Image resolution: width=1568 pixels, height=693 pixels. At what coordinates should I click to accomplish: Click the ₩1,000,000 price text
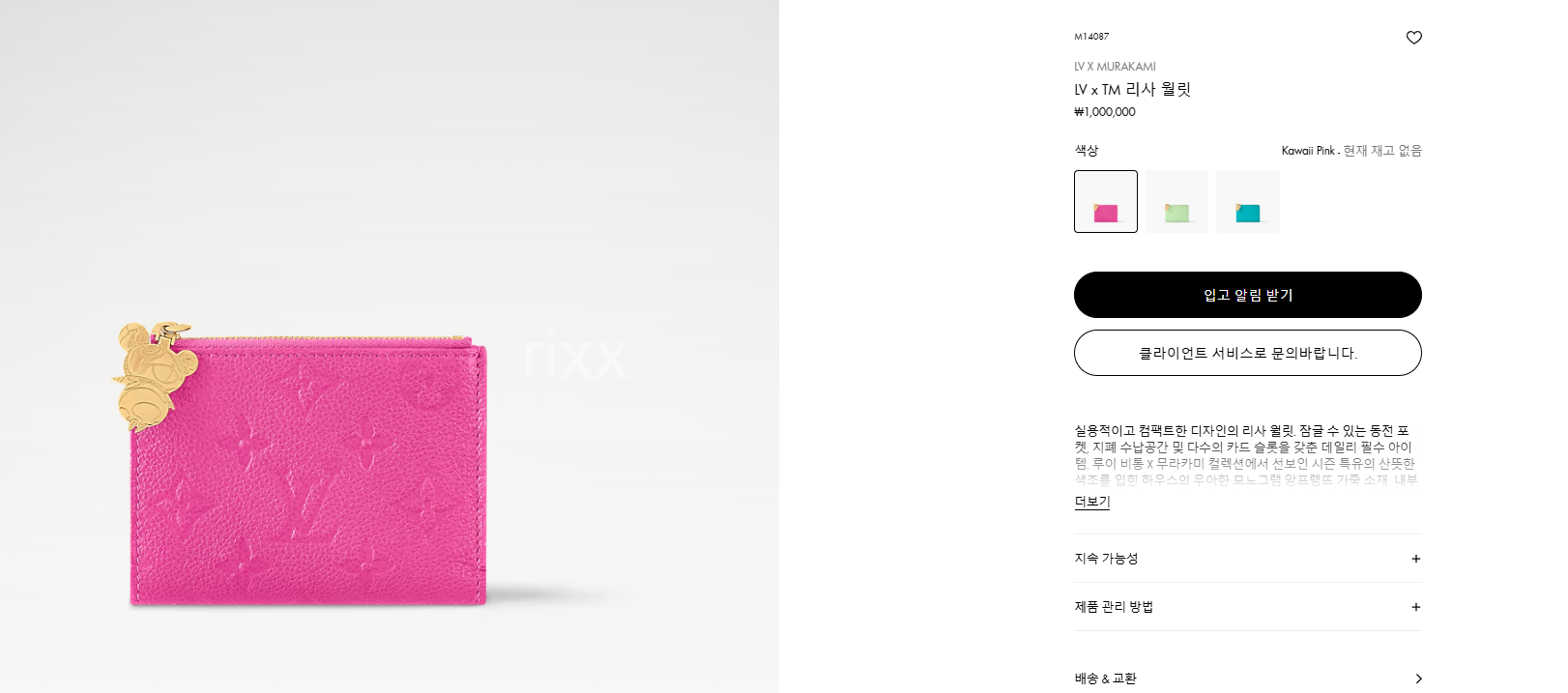pyautogui.click(x=1105, y=112)
